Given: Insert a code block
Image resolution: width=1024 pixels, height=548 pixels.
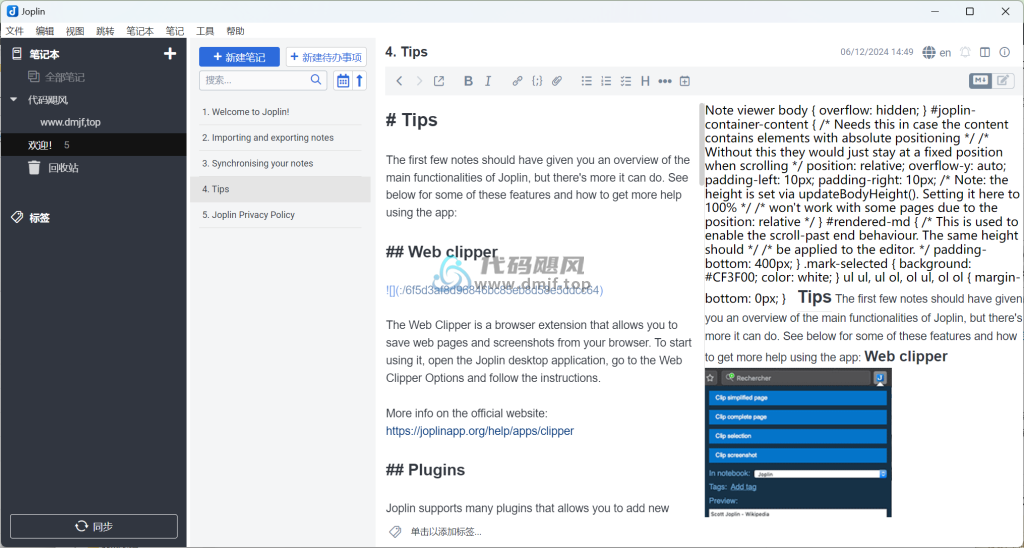Looking at the screenshot, I should [x=537, y=81].
